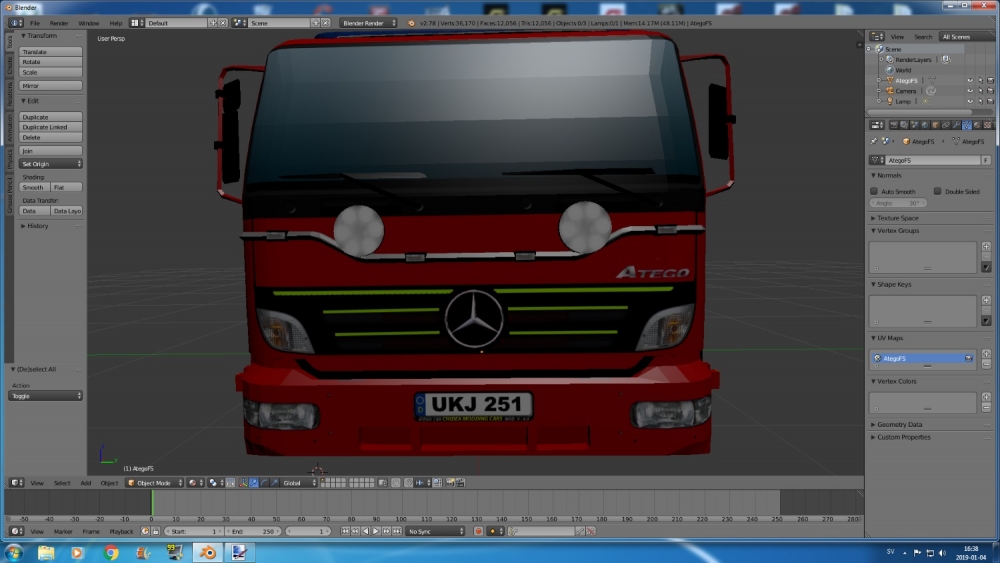Image resolution: width=1000 pixels, height=563 pixels.
Task: Click the Translate button
Action: tap(50, 52)
